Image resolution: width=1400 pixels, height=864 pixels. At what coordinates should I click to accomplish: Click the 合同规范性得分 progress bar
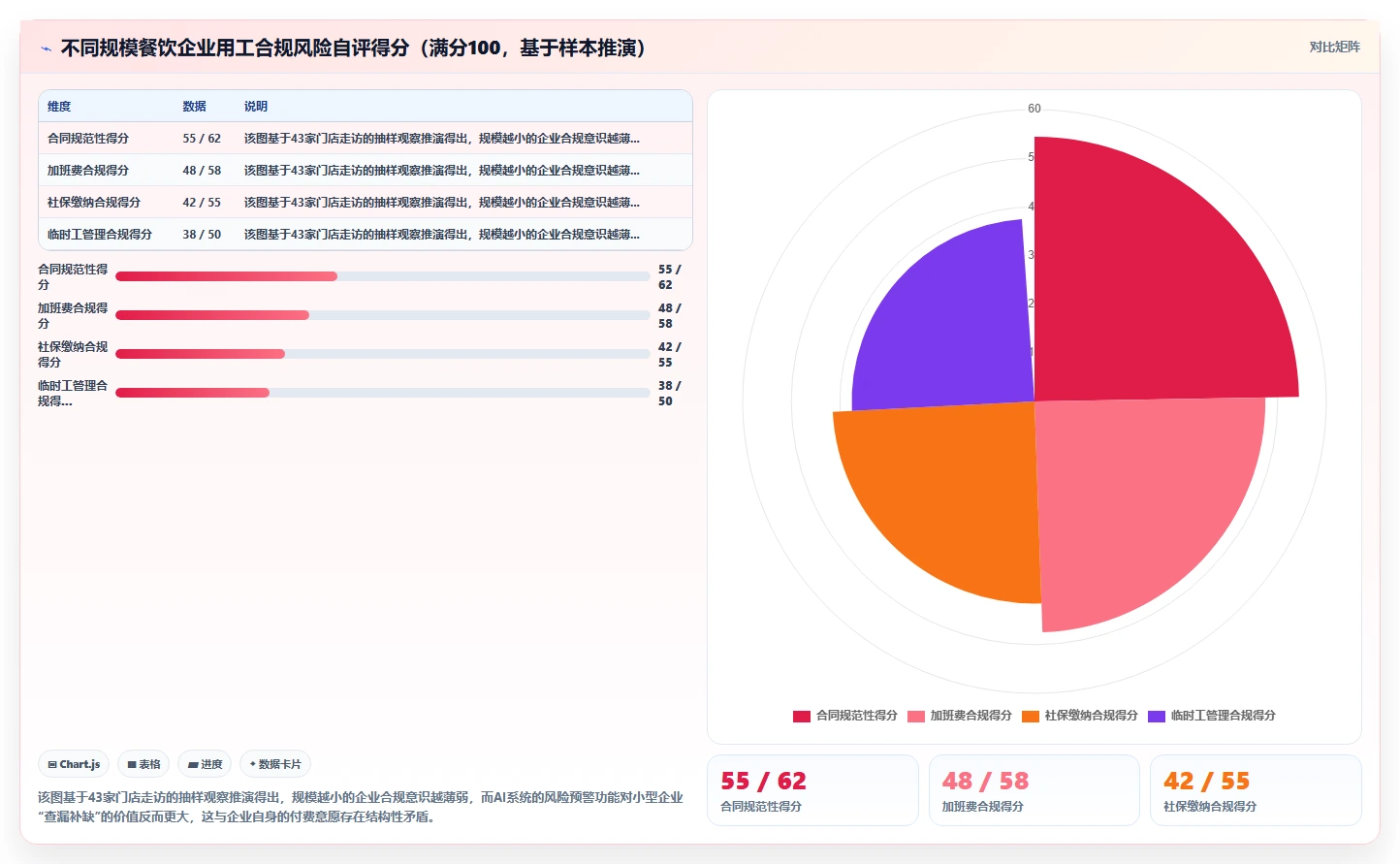click(383, 276)
